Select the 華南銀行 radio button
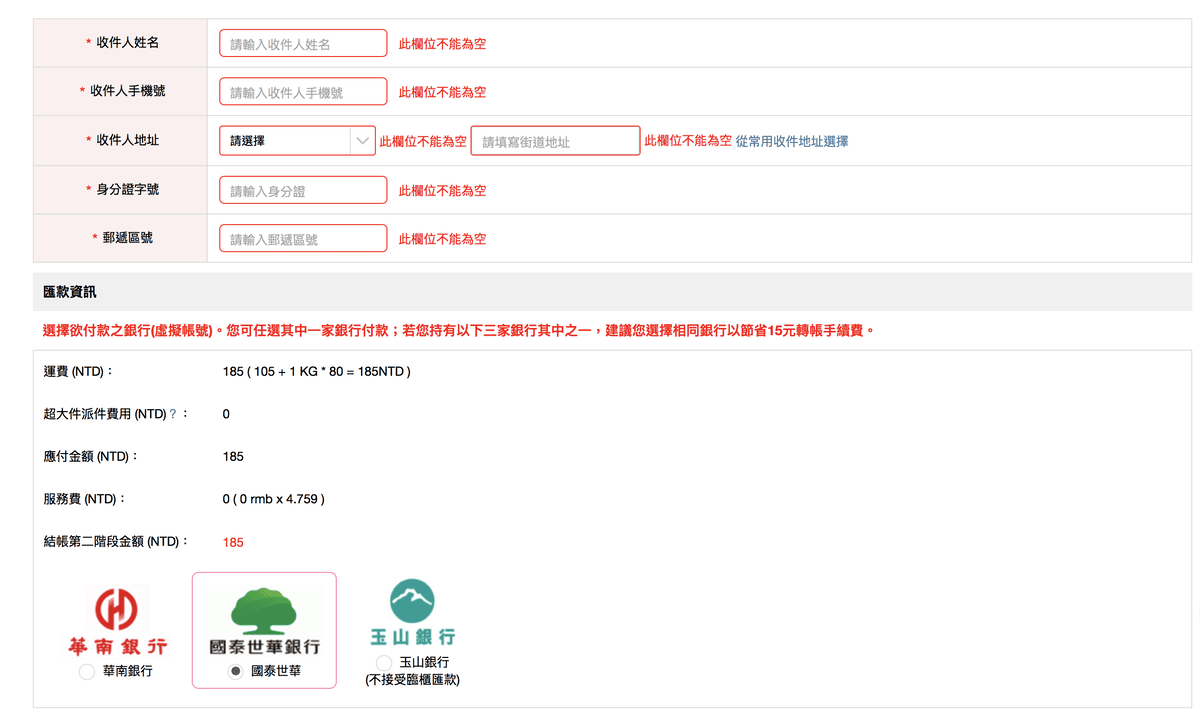Viewport: 1200px width, 712px height. (87, 672)
